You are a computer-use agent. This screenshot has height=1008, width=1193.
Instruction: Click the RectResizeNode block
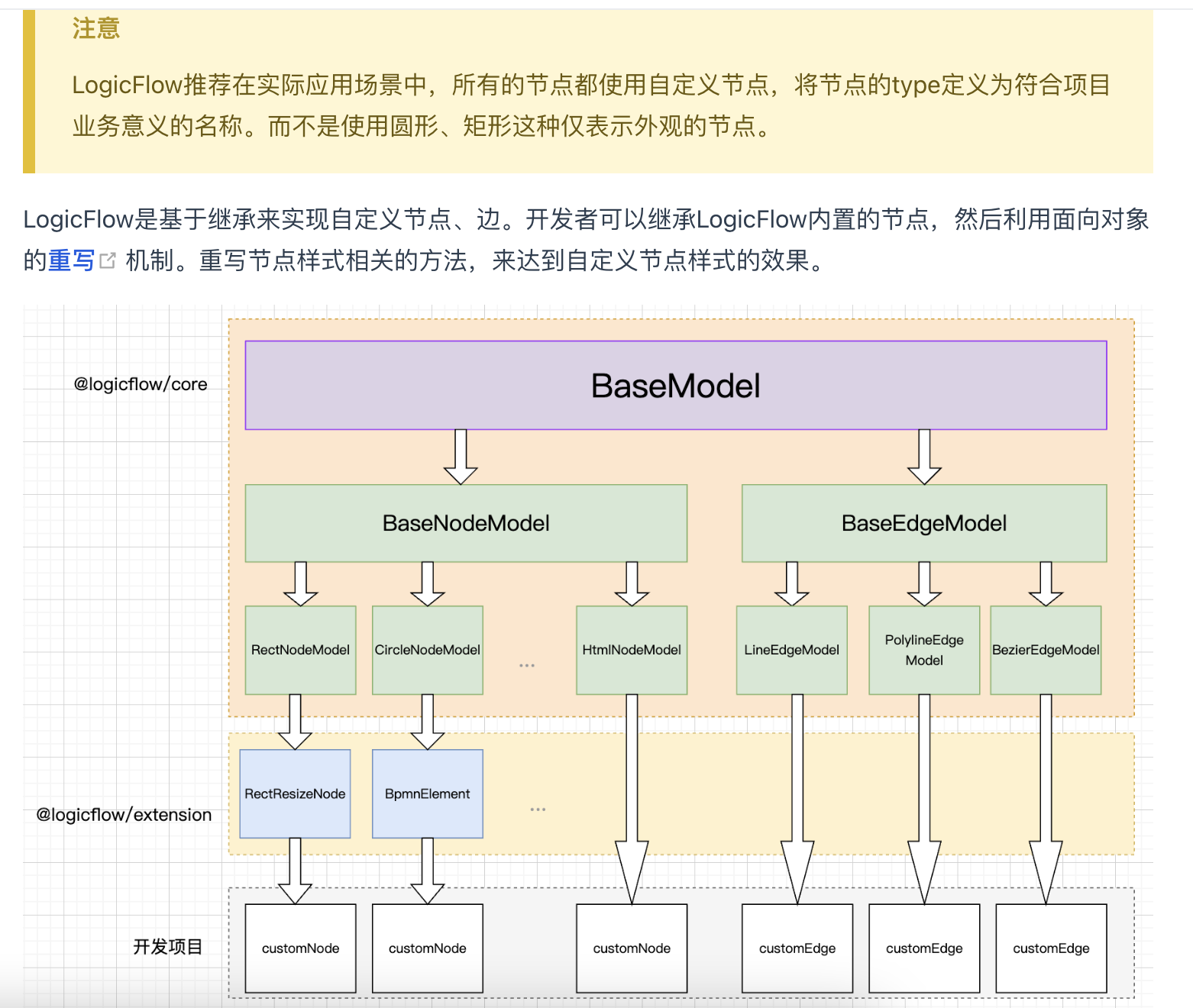295,793
